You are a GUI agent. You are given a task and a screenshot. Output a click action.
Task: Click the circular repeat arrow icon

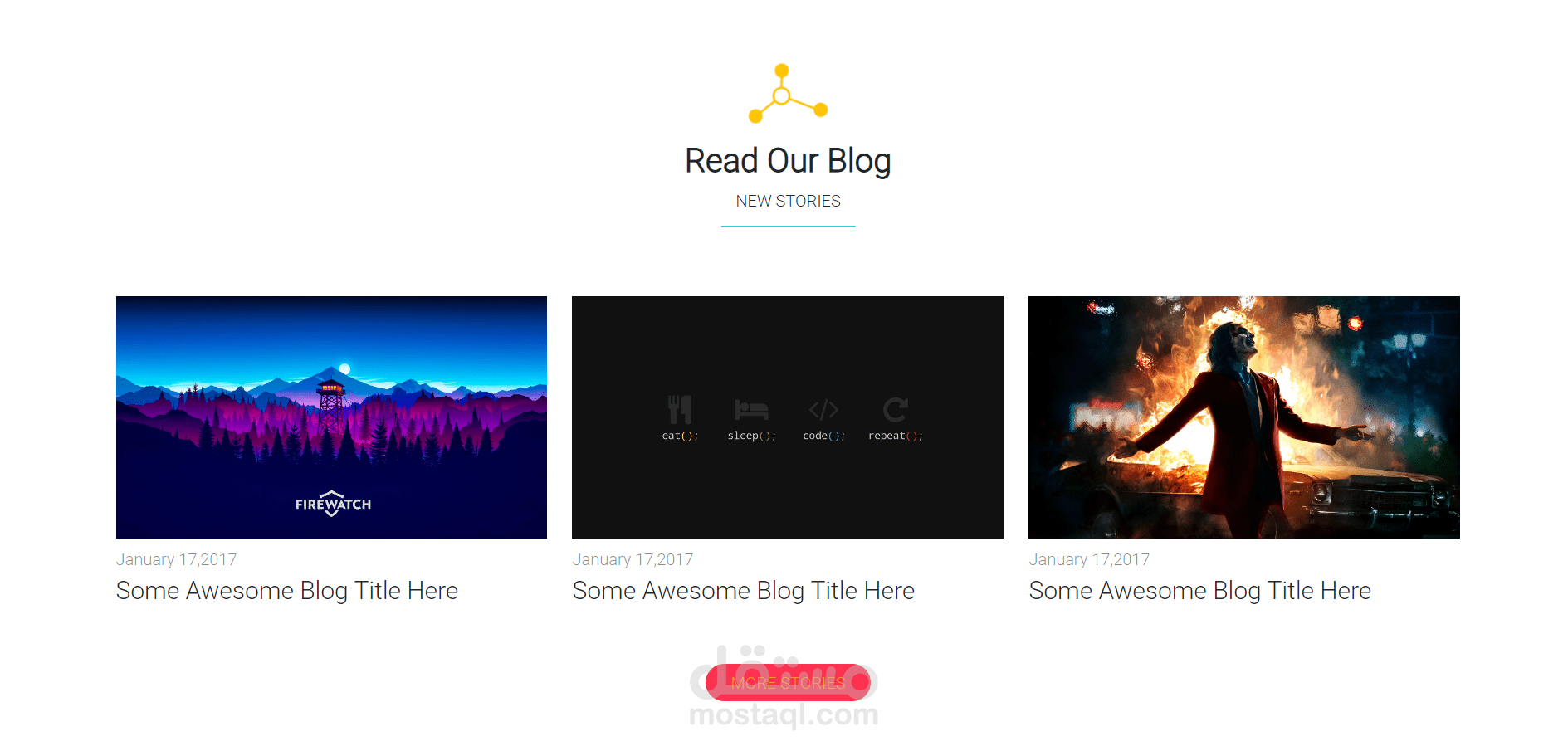tap(895, 409)
